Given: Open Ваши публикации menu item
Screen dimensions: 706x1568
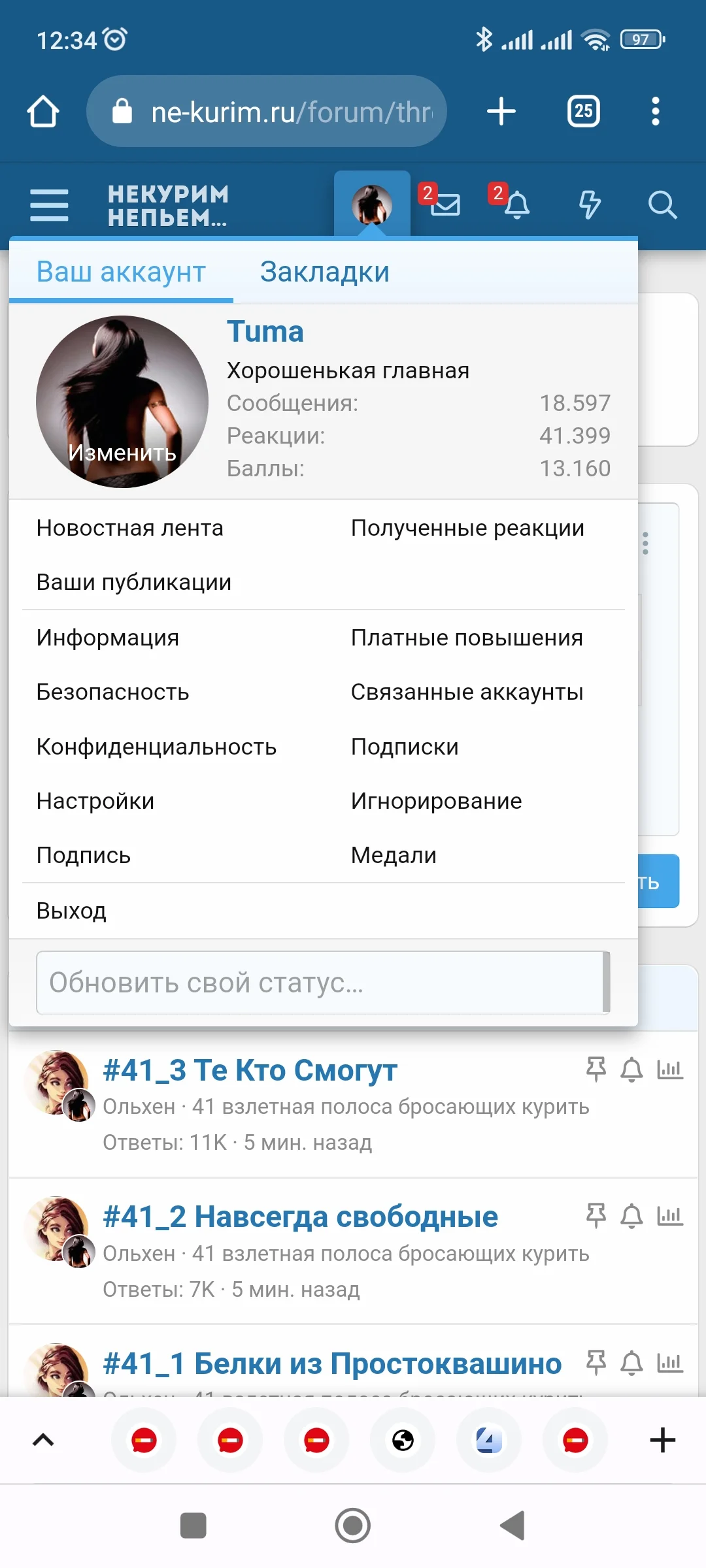Looking at the screenshot, I should click(134, 582).
